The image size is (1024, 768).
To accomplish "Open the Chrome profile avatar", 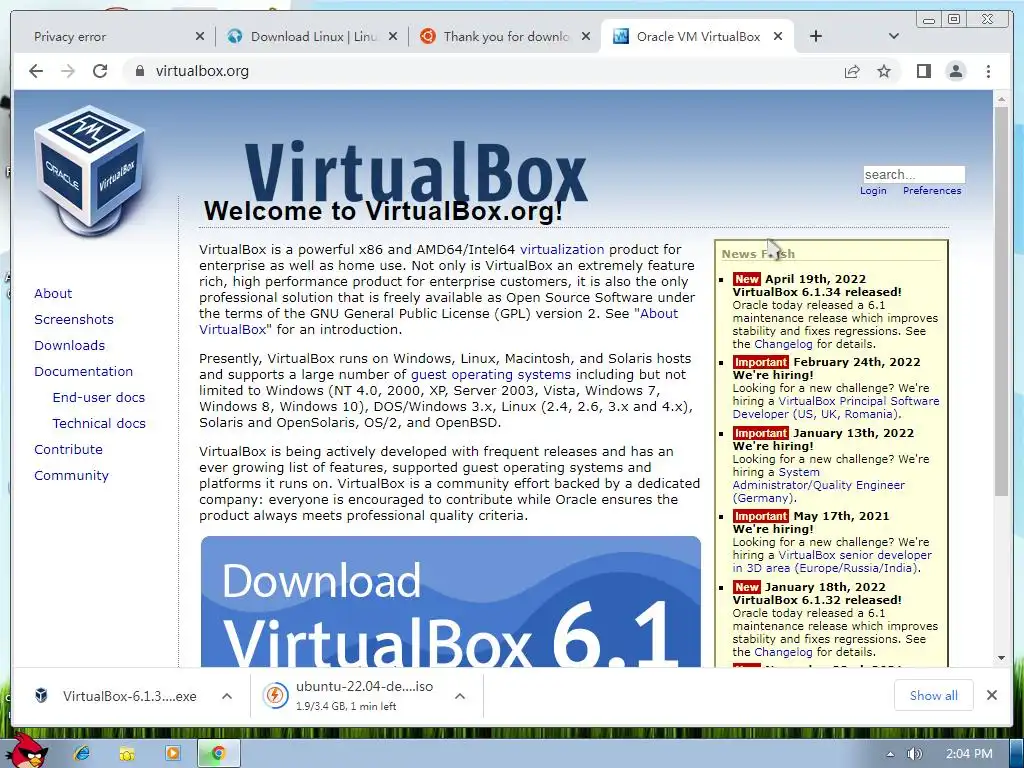I will coord(956,71).
